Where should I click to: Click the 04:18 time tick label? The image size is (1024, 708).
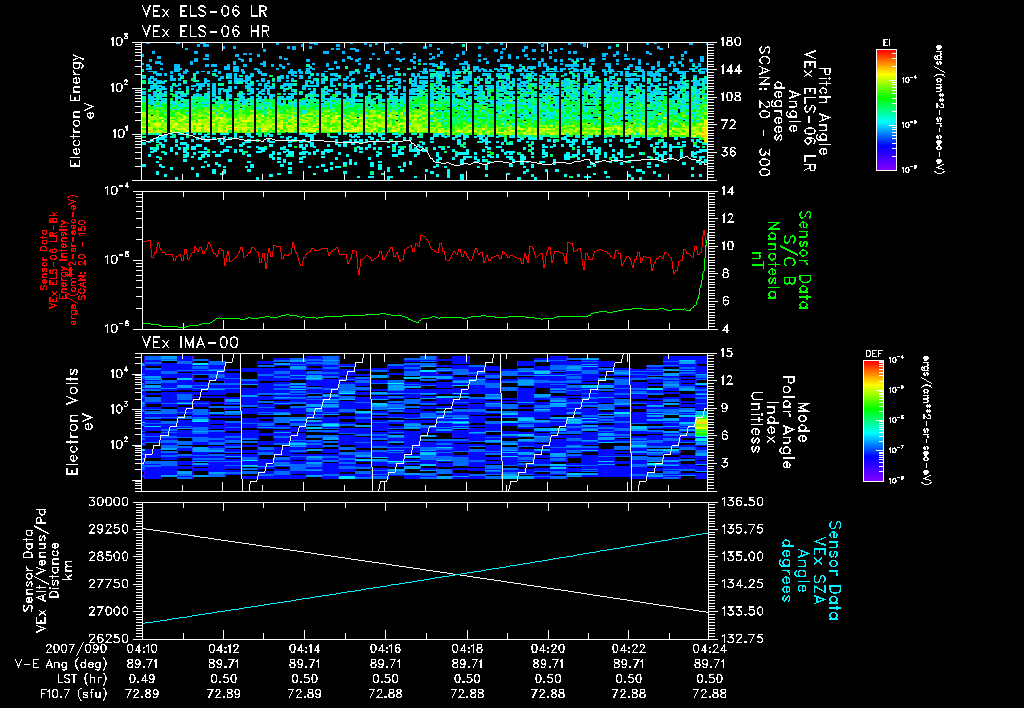pyautogui.click(x=467, y=649)
